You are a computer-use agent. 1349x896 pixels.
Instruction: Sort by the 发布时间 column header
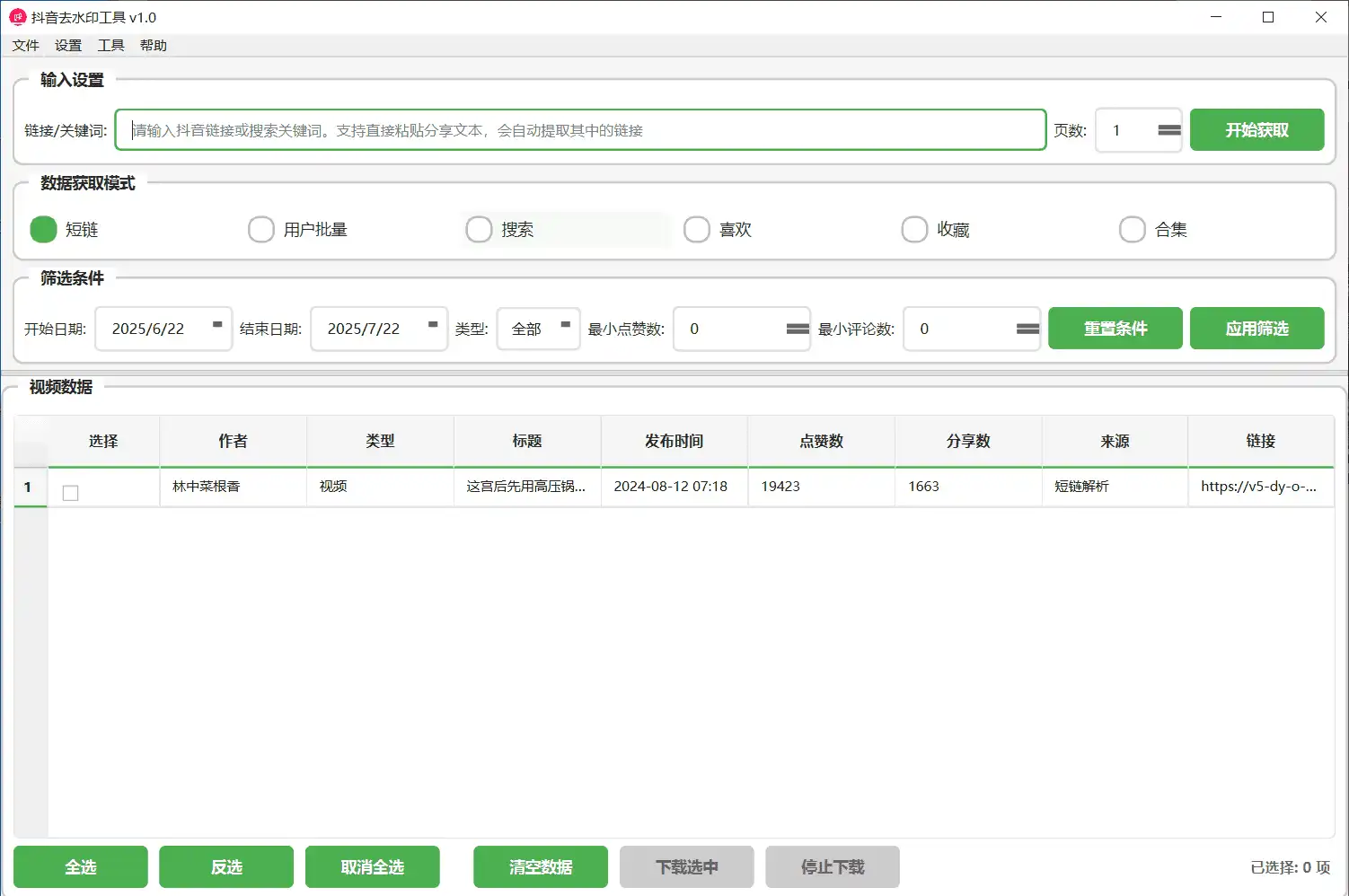[674, 441]
